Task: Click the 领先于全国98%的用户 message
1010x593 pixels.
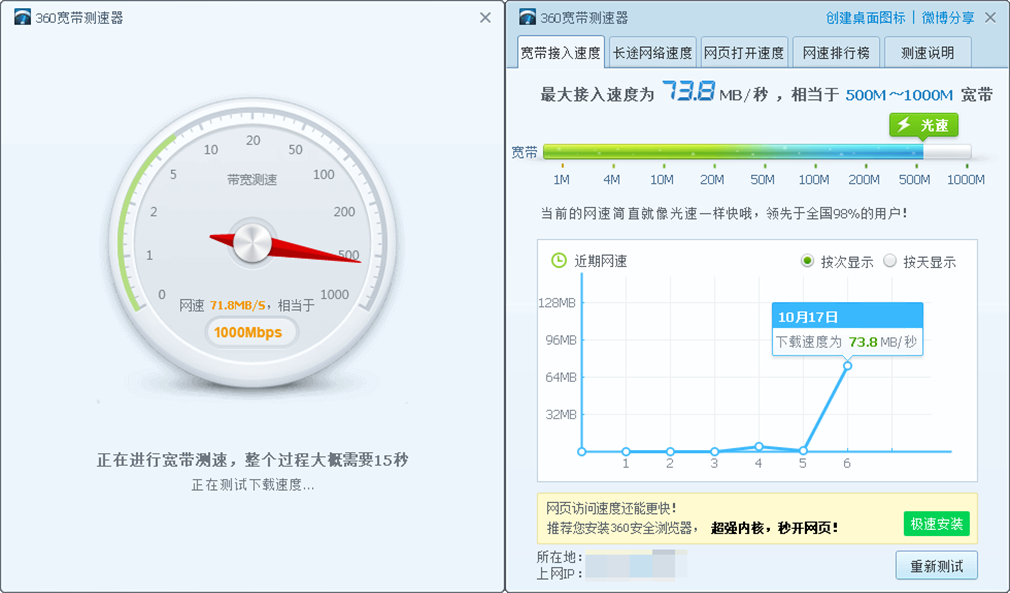Action: coord(837,213)
